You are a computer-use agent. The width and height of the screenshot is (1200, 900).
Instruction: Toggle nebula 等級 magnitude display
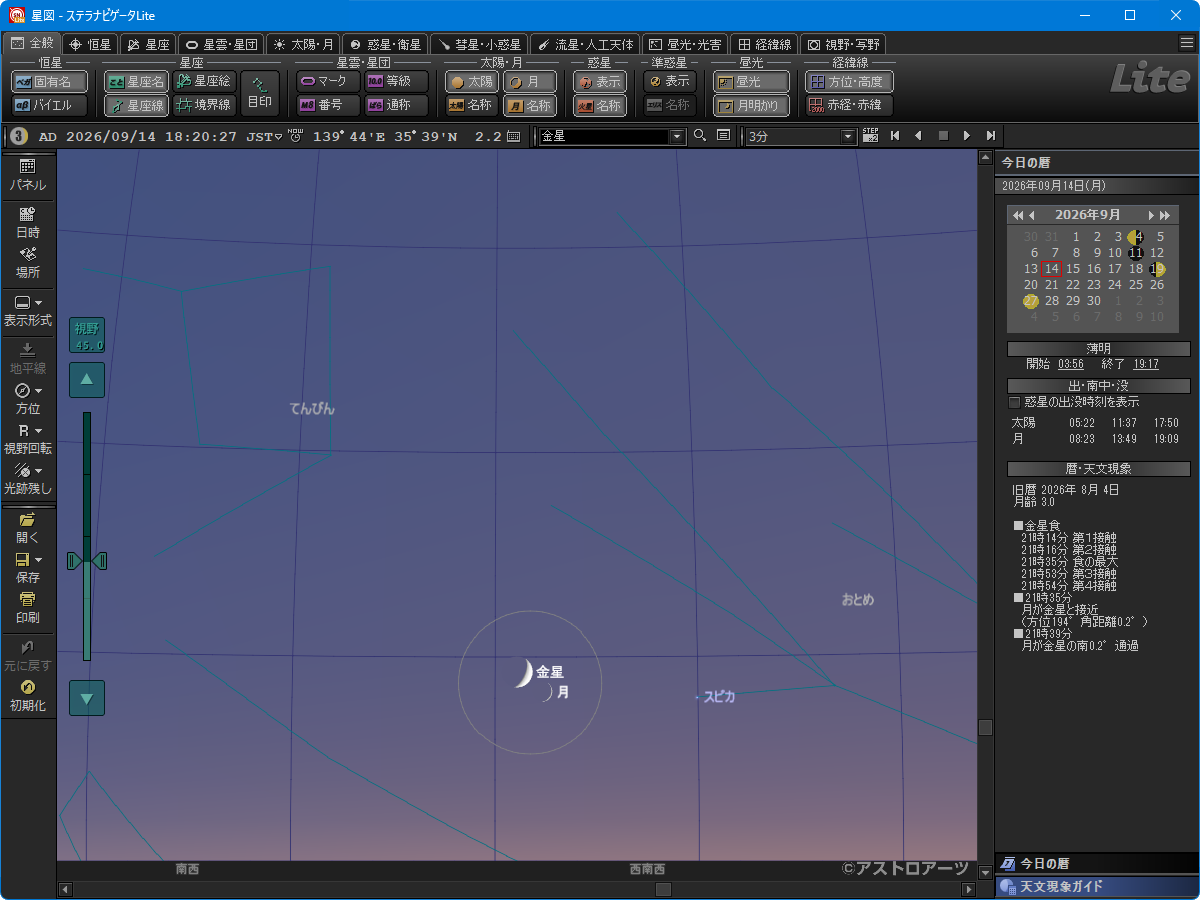tap(396, 82)
